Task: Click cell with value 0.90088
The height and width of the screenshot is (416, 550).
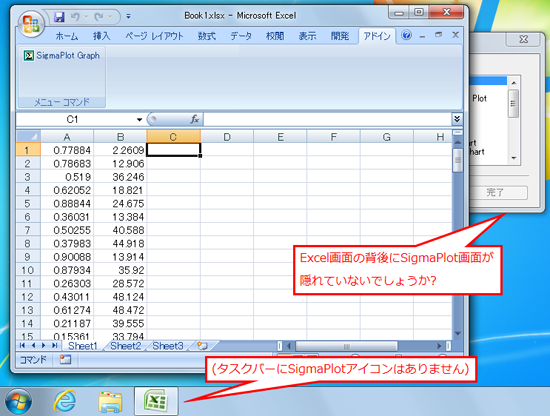Action: [67, 257]
